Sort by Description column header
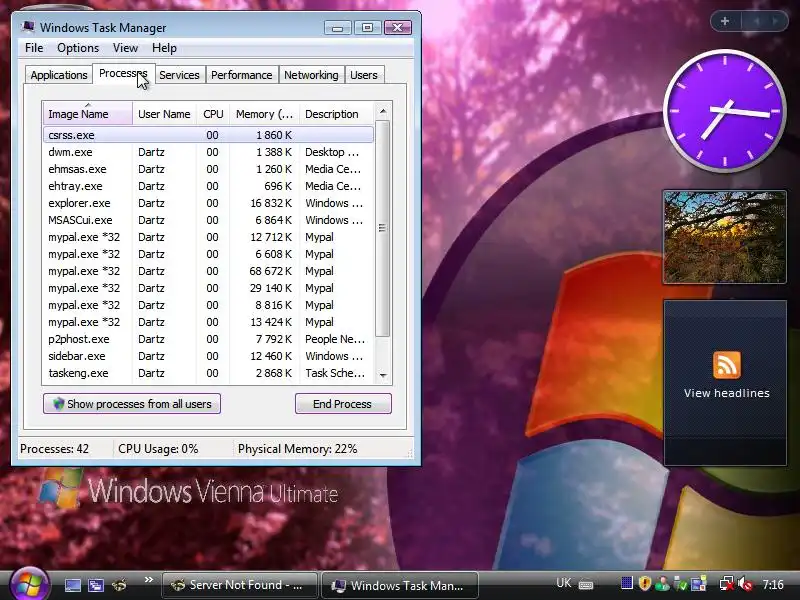 337,114
